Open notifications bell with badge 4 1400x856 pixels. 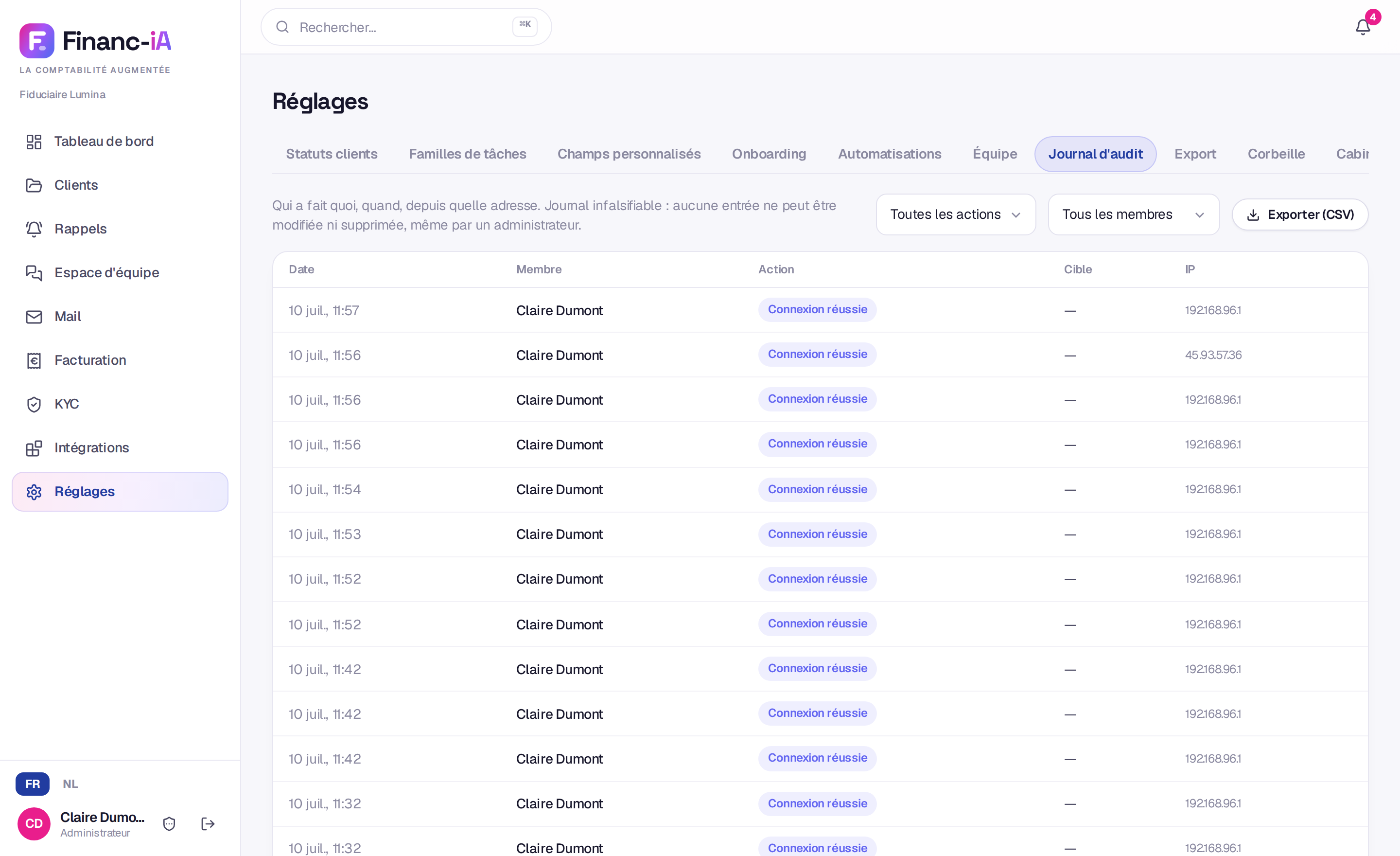point(1363,27)
